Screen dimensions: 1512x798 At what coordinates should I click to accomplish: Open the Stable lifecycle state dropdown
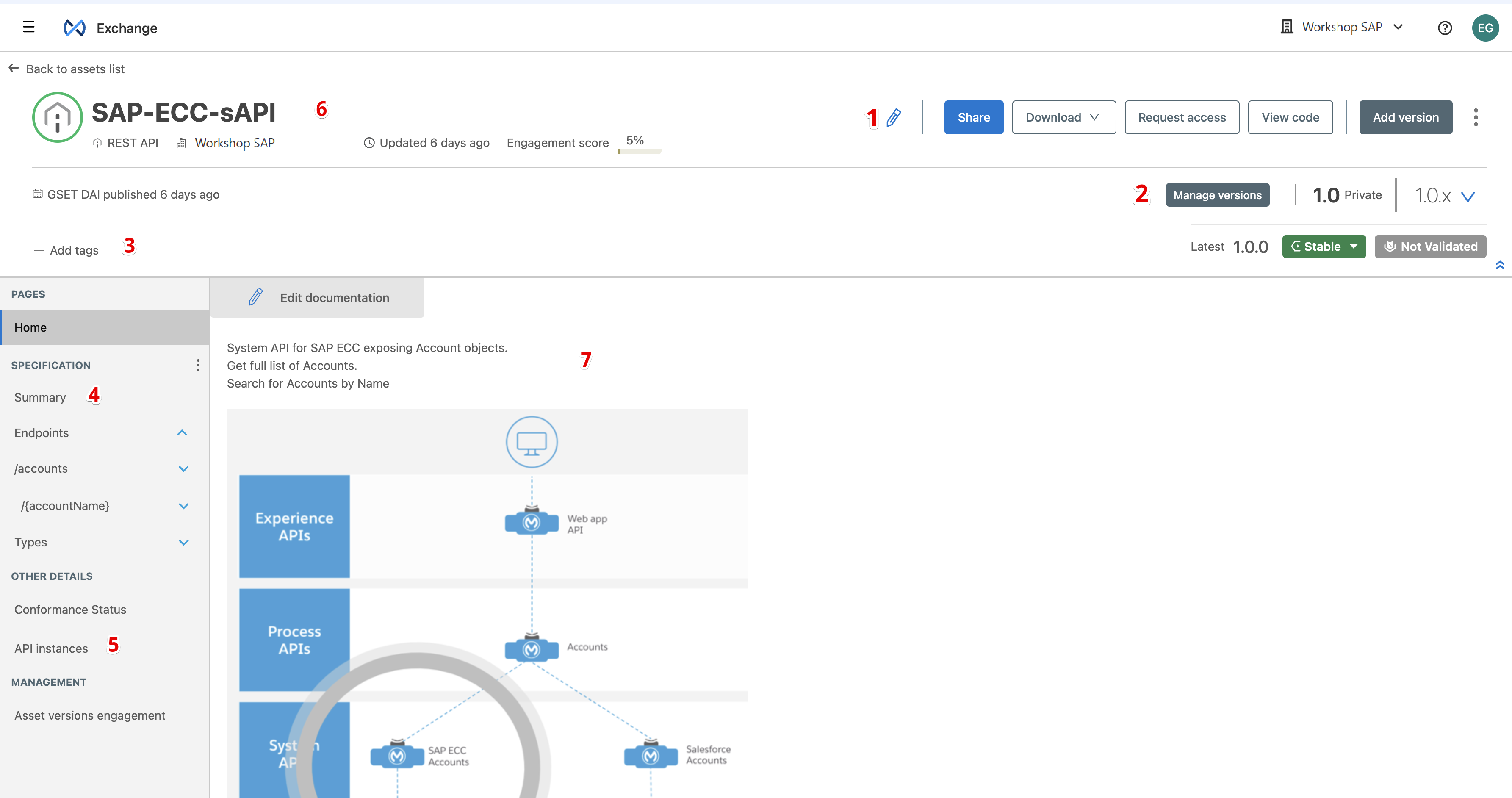1324,247
